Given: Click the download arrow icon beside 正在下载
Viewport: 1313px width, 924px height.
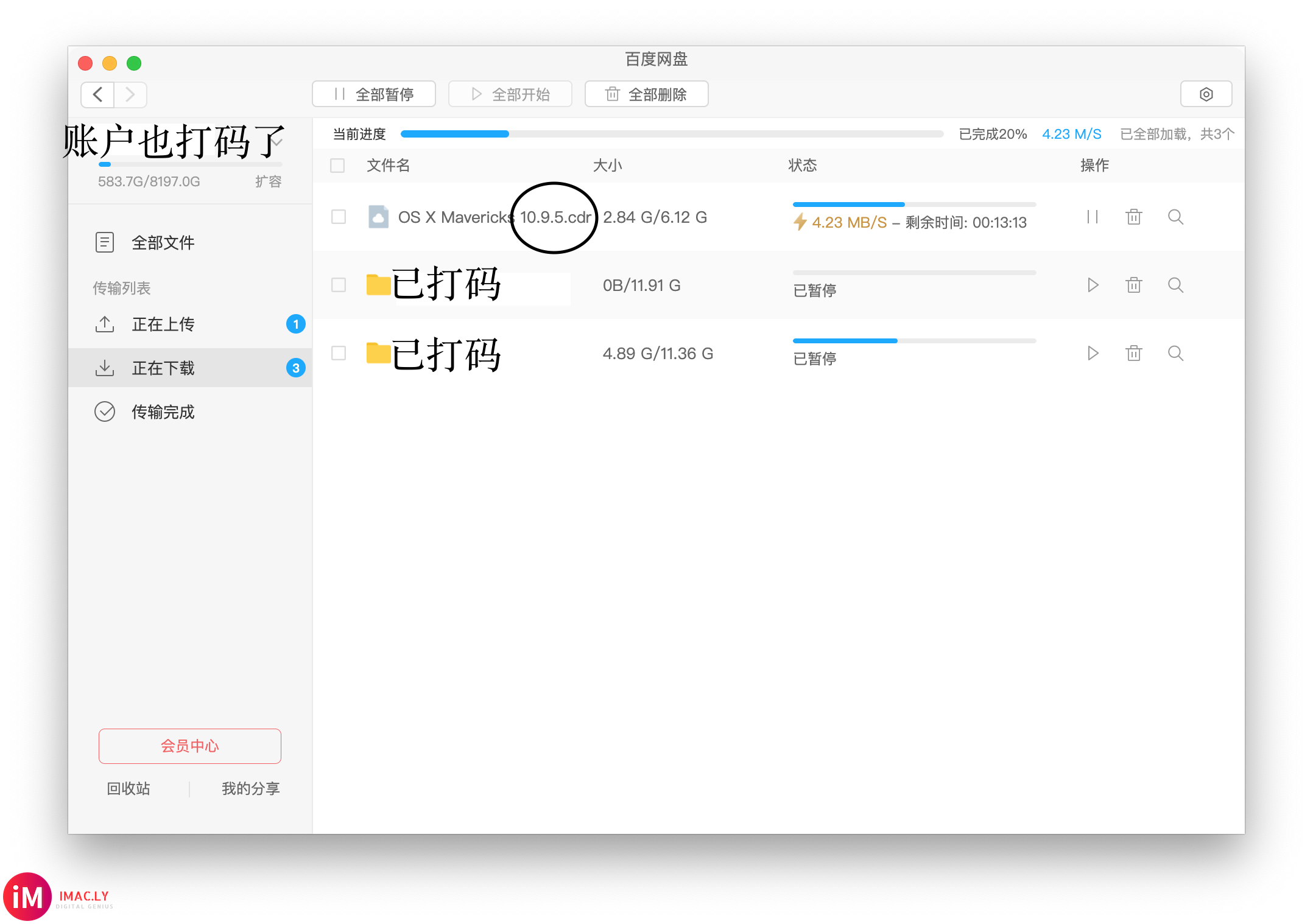Looking at the screenshot, I should coord(105,368).
